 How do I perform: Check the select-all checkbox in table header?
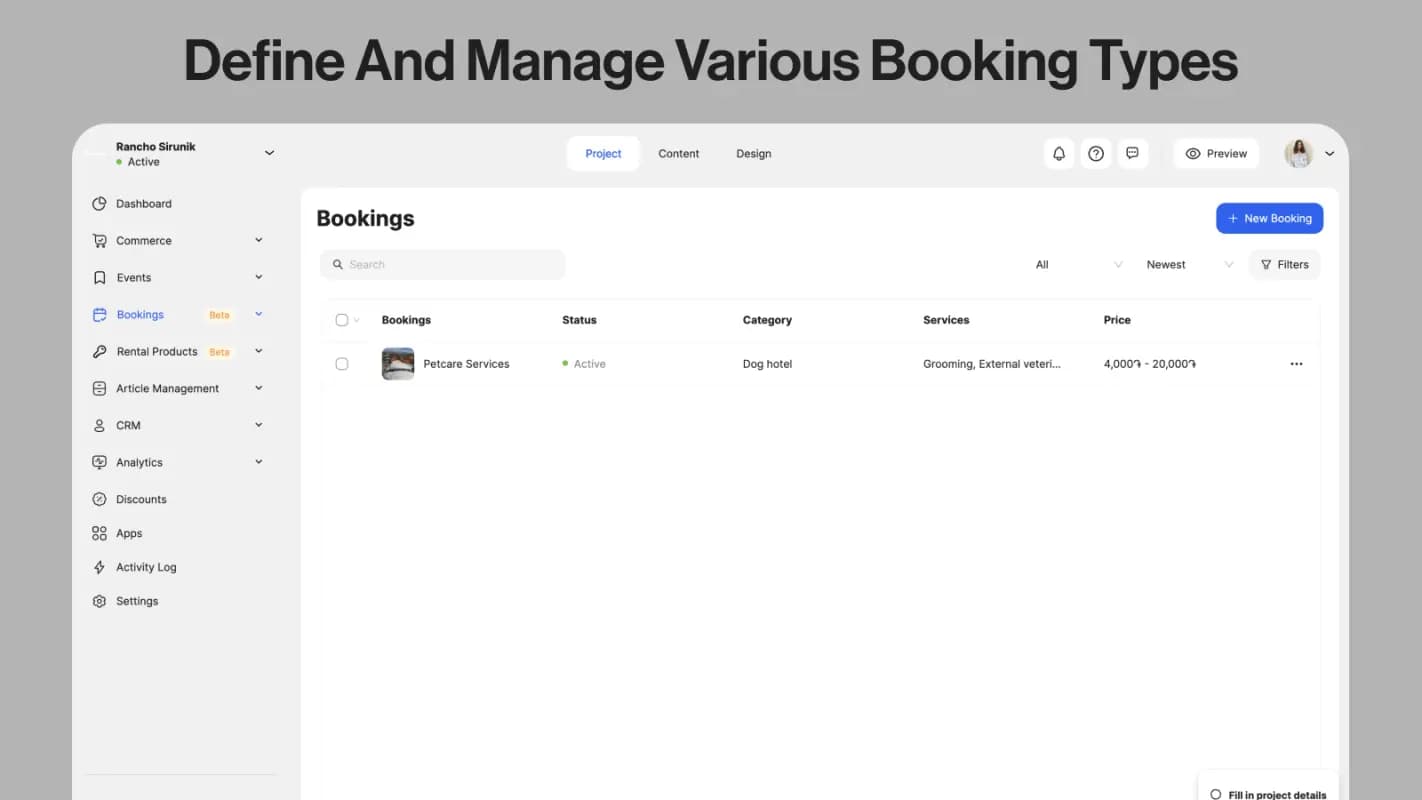pos(341,319)
